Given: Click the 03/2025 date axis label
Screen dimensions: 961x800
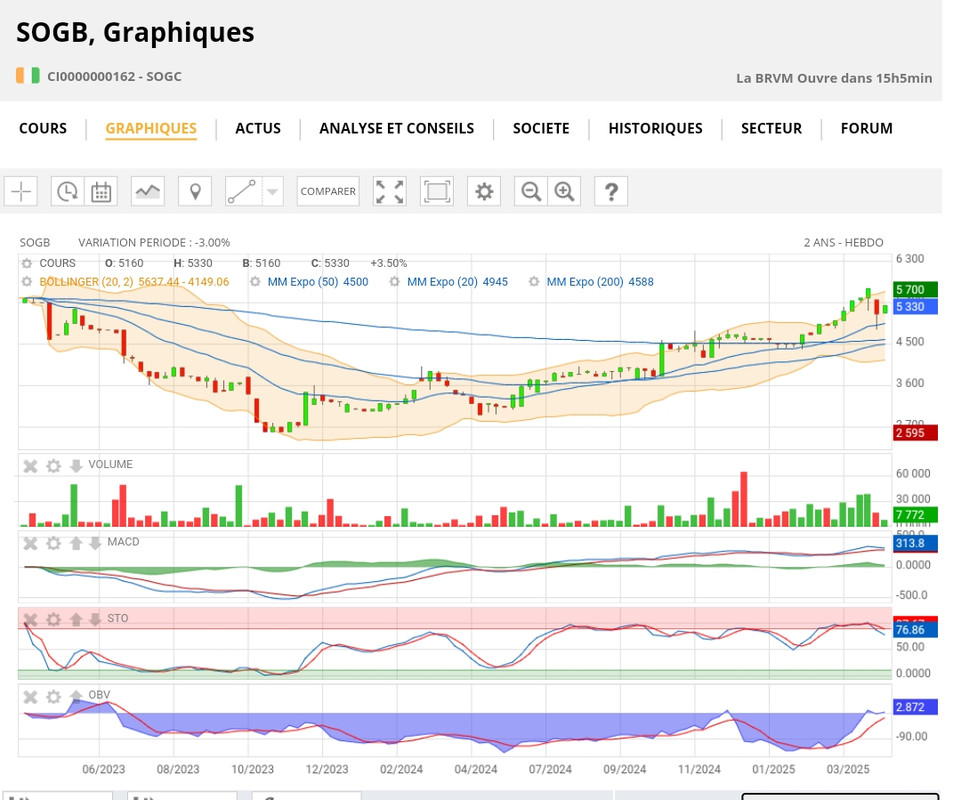Looking at the screenshot, I should 848,769.
